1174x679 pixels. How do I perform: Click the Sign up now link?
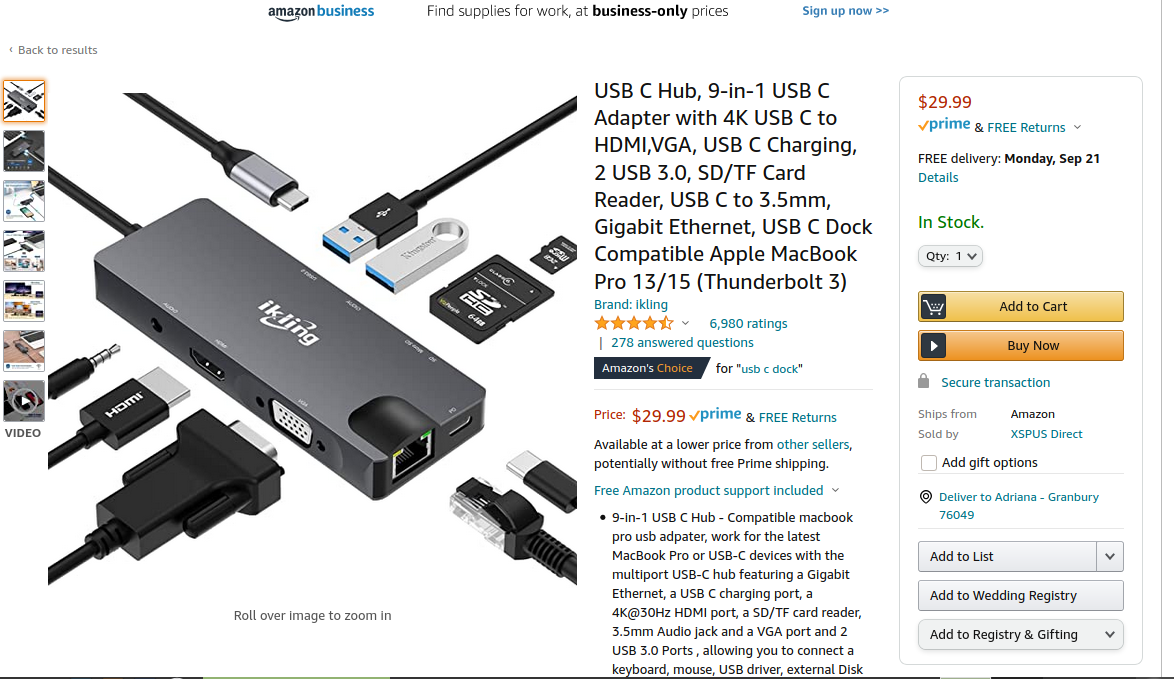click(845, 10)
